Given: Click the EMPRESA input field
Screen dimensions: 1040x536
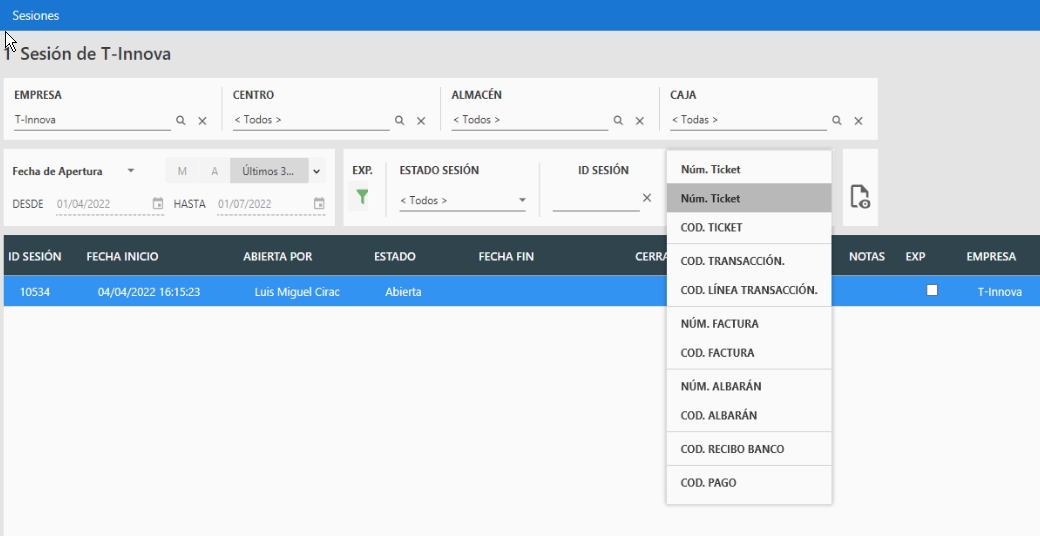Looking at the screenshot, I should (92, 120).
